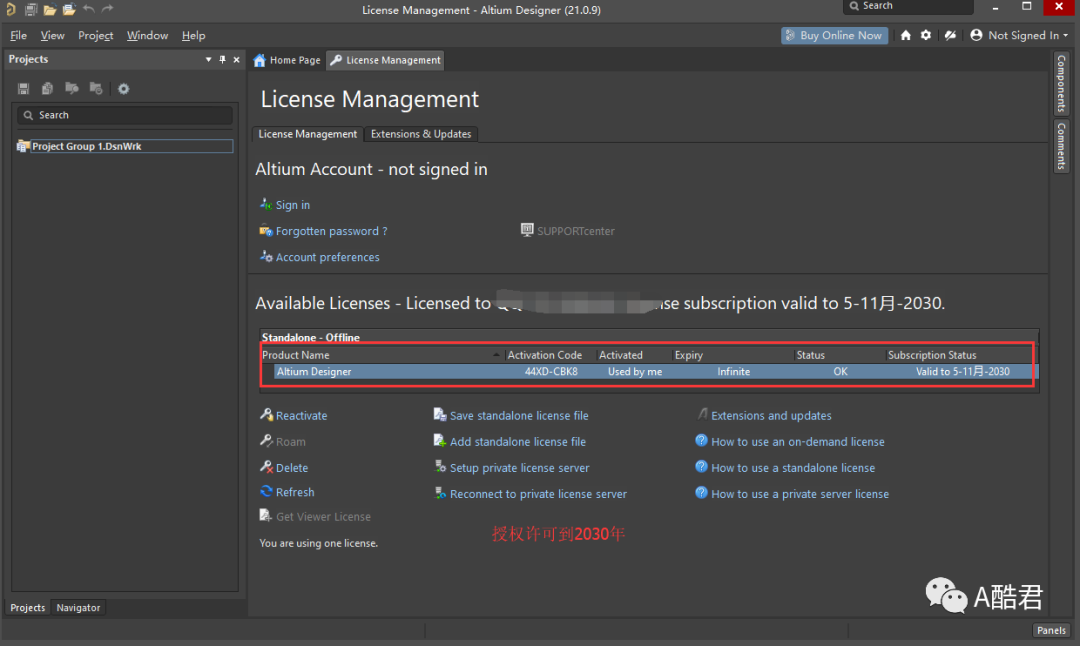Image resolution: width=1080 pixels, height=646 pixels.
Task: Click the Home icon in top-right toolbar
Action: click(906, 35)
